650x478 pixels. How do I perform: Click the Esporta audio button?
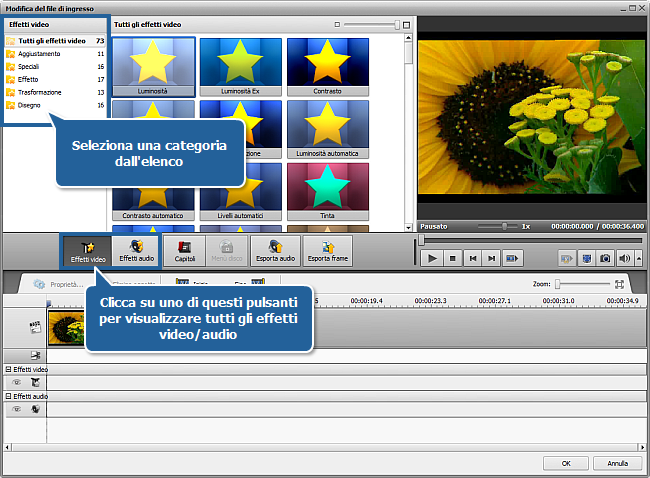point(275,252)
